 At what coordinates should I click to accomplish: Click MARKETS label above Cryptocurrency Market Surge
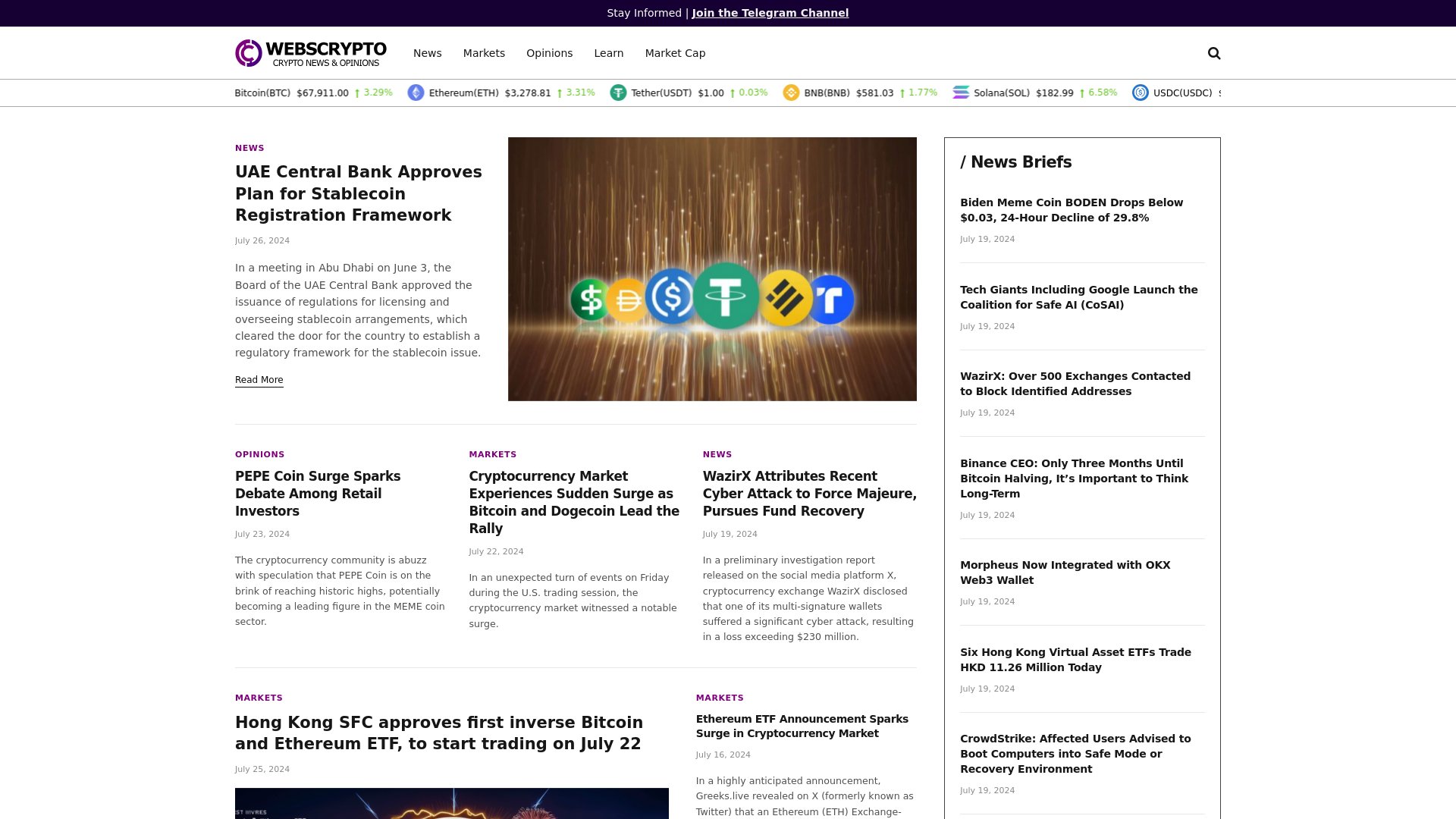coord(493,455)
